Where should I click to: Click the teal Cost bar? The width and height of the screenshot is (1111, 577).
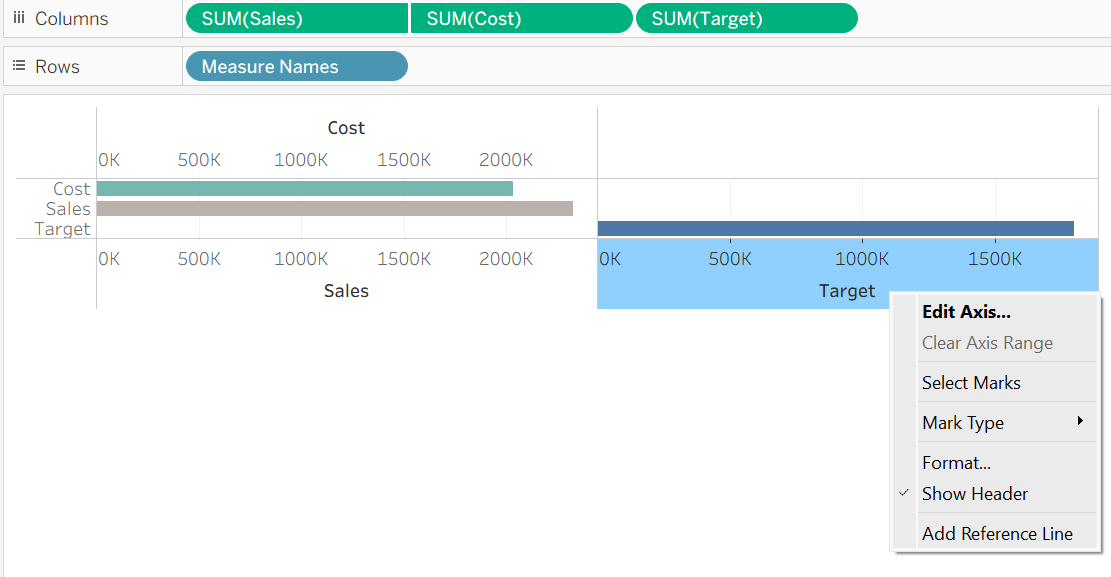pyautogui.click(x=304, y=189)
